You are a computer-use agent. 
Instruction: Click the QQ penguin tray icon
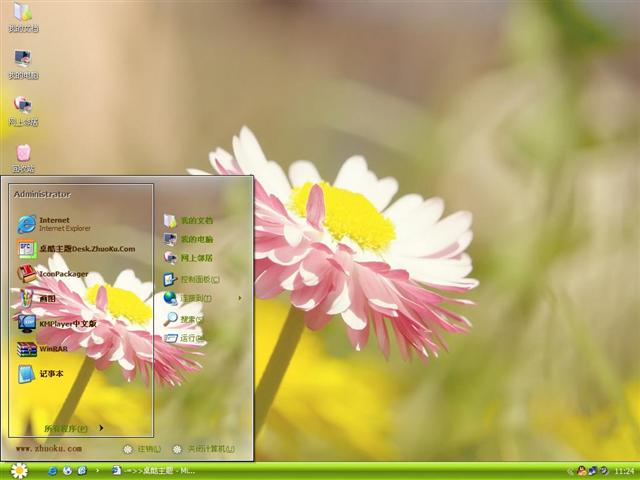pos(582,471)
